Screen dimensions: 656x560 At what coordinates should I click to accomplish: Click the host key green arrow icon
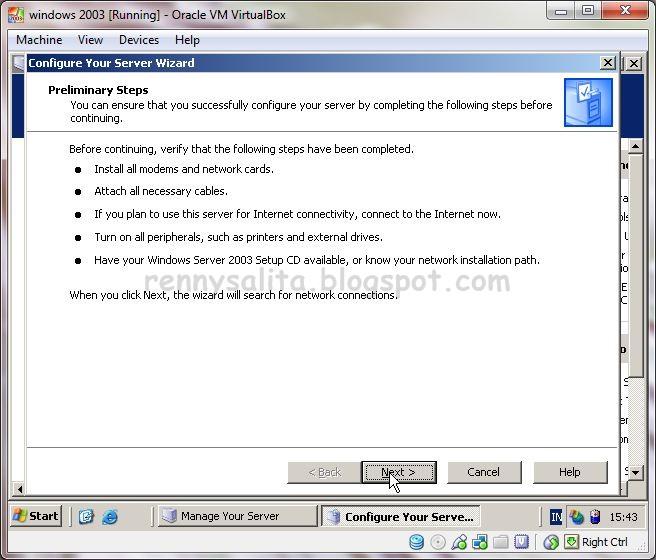tap(571, 542)
